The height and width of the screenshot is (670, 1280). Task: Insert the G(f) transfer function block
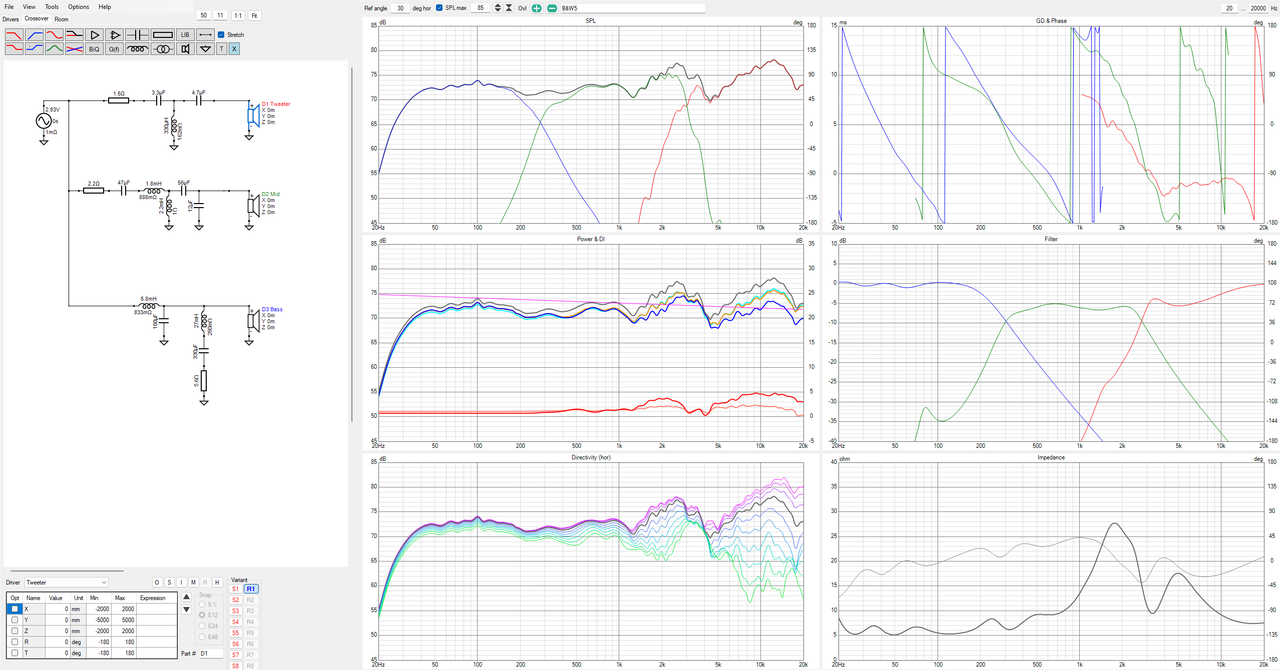116,48
